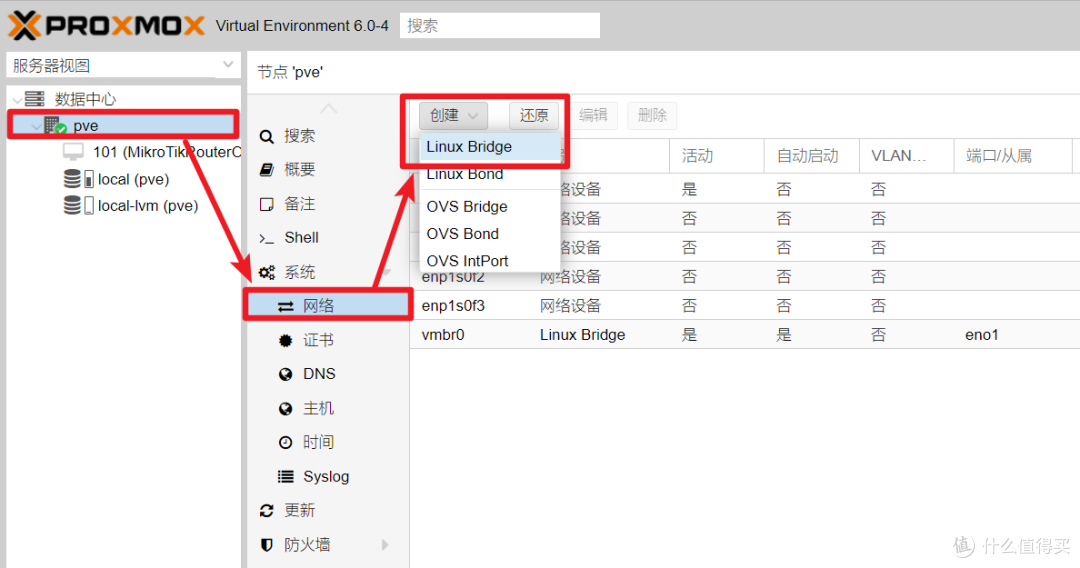Viewport: 1080px width, 568px height.
Task: Open the 创建 dropdown button
Action: (453, 115)
